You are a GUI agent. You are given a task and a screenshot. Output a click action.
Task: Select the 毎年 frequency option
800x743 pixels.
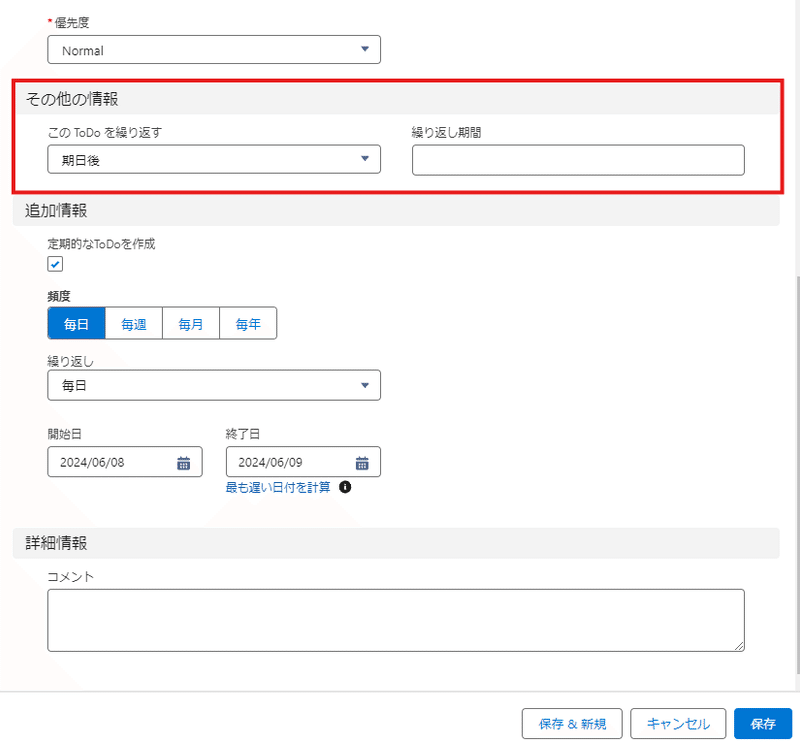248,323
